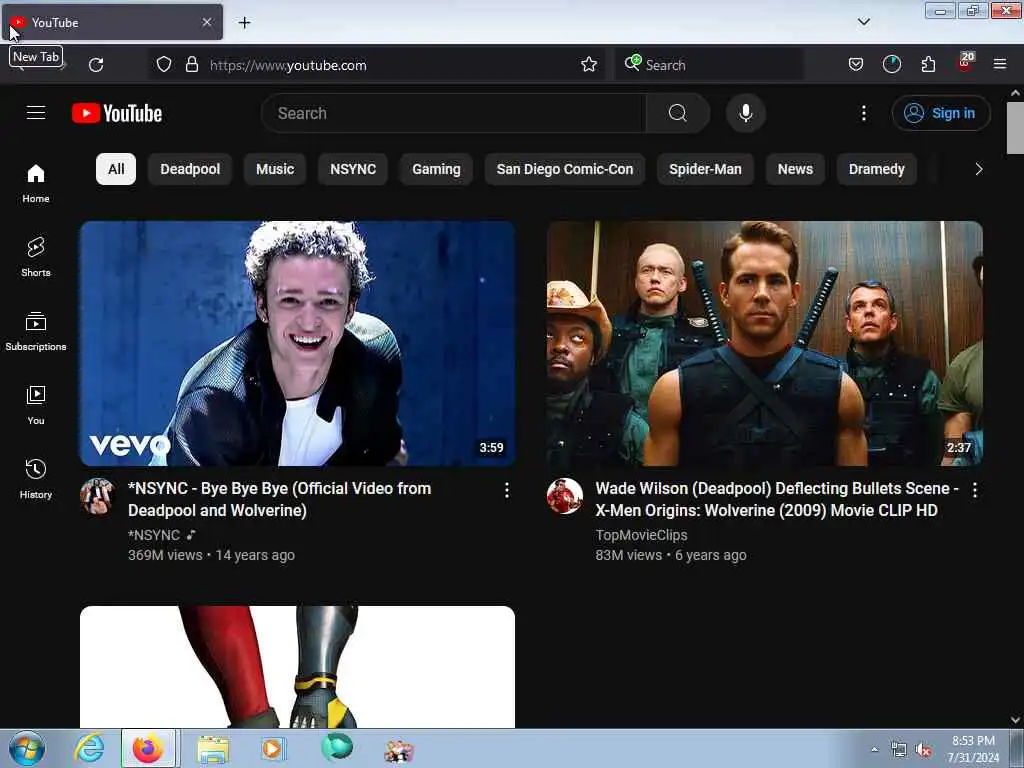
Task: Open the TopMovieClips channel avatar
Action: [x=565, y=496]
